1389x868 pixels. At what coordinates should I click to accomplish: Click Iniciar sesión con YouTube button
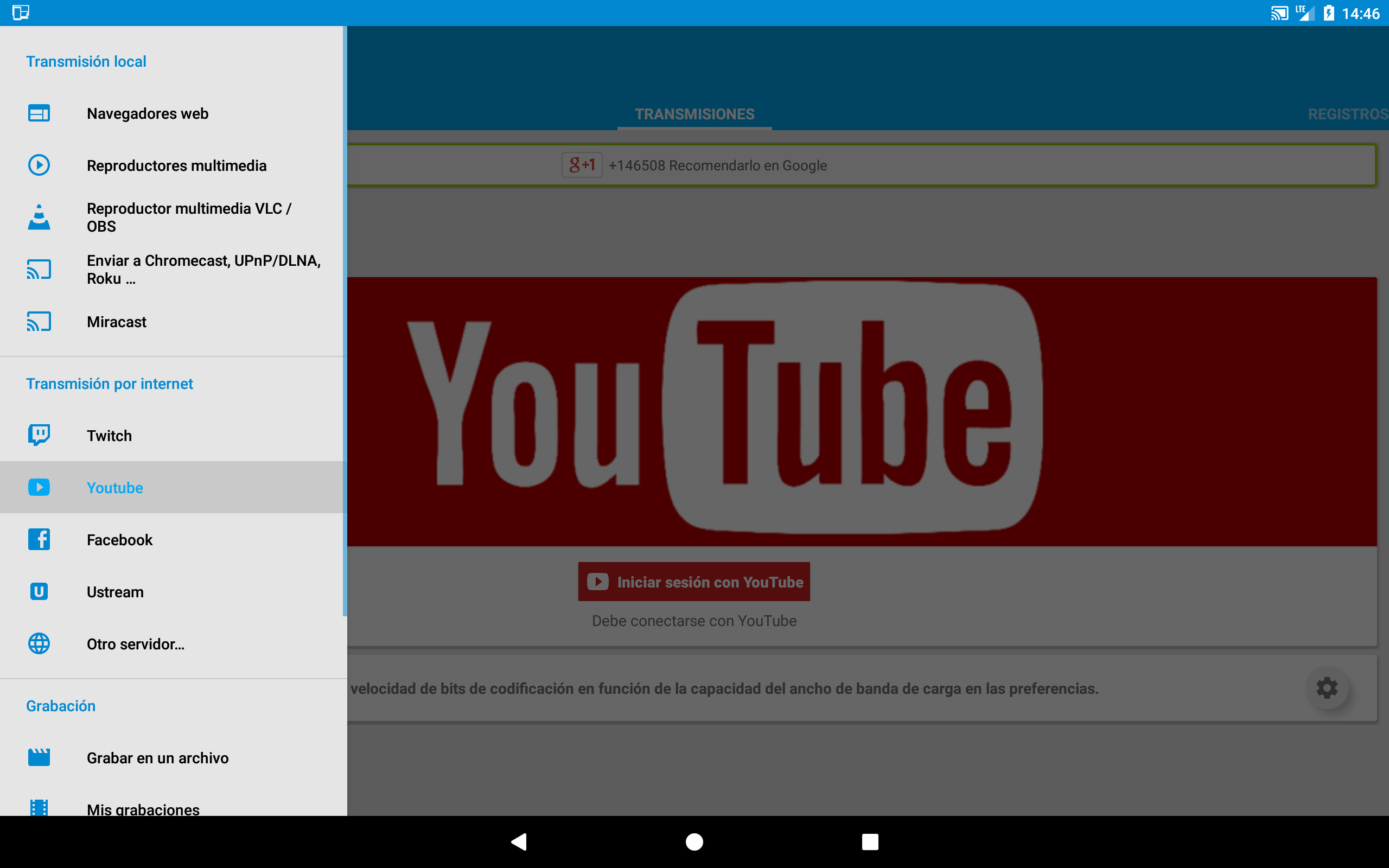pyautogui.click(x=694, y=582)
